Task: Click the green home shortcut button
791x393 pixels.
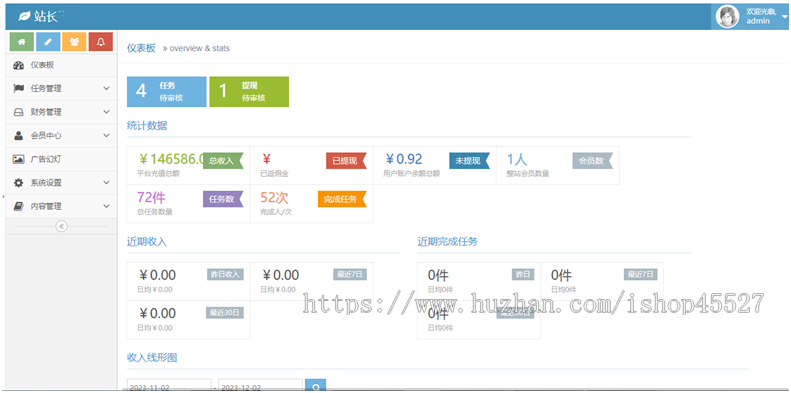Action: pyautogui.click(x=22, y=42)
